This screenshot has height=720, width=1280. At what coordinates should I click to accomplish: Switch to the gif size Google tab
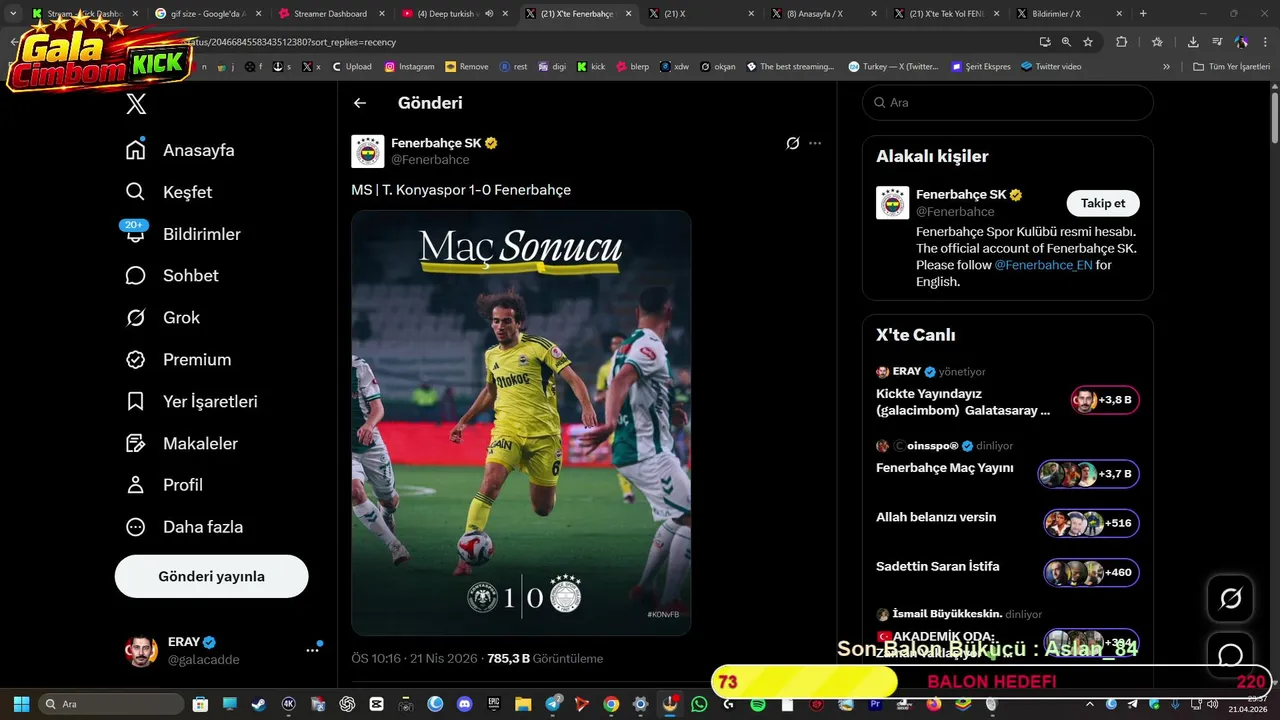coord(207,14)
